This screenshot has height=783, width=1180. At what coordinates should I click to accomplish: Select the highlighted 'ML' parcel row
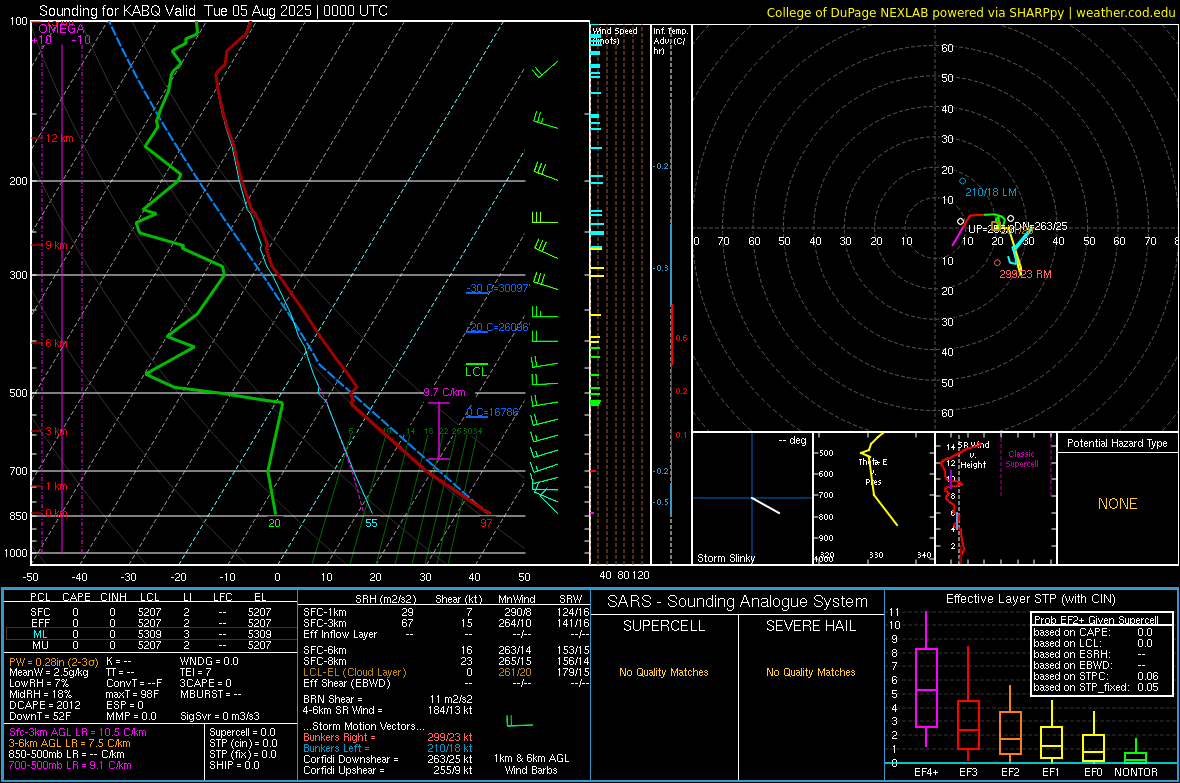pyautogui.click(x=151, y=634)
